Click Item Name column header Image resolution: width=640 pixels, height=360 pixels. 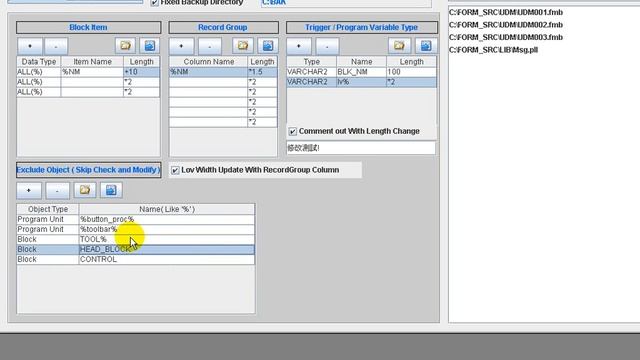[92, 62]
